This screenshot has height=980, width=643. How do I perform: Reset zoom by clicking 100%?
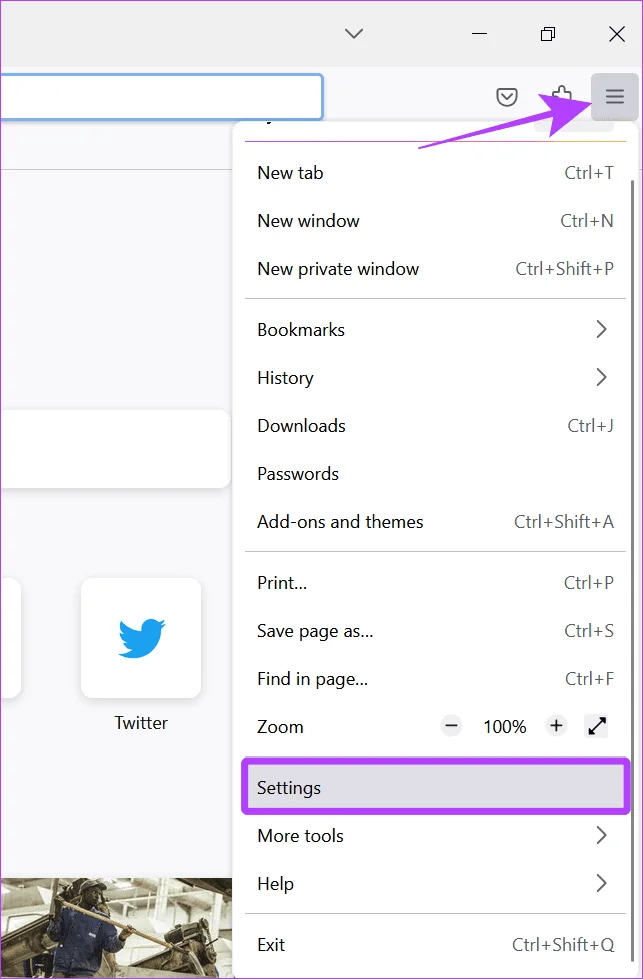pos(504,726)
